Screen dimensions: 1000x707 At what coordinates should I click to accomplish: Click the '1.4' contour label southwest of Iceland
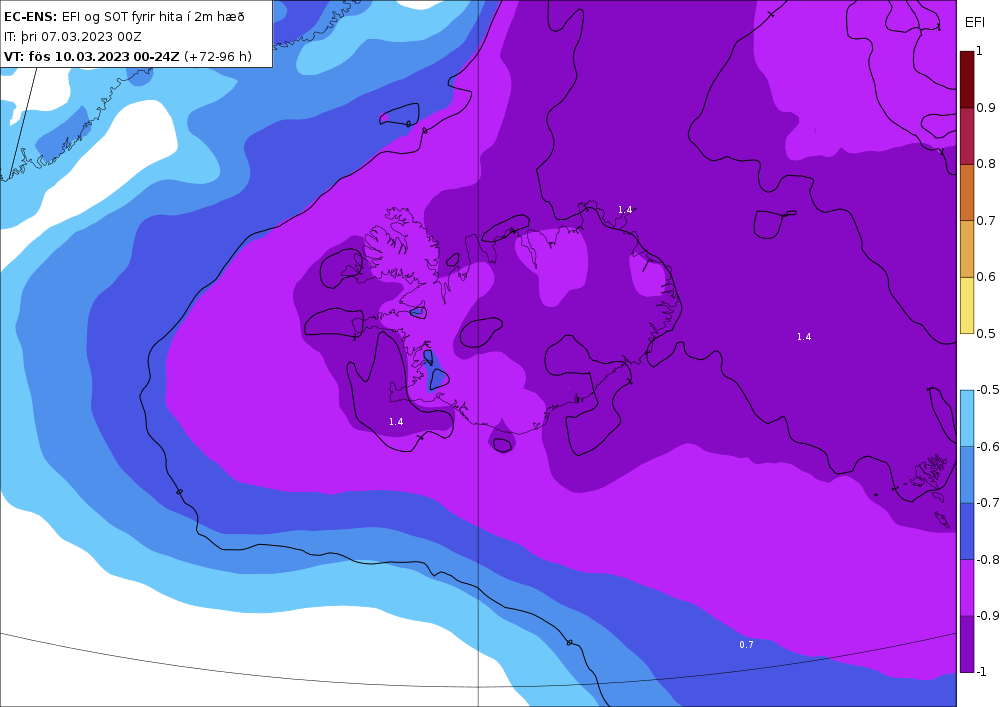[396, 422]
